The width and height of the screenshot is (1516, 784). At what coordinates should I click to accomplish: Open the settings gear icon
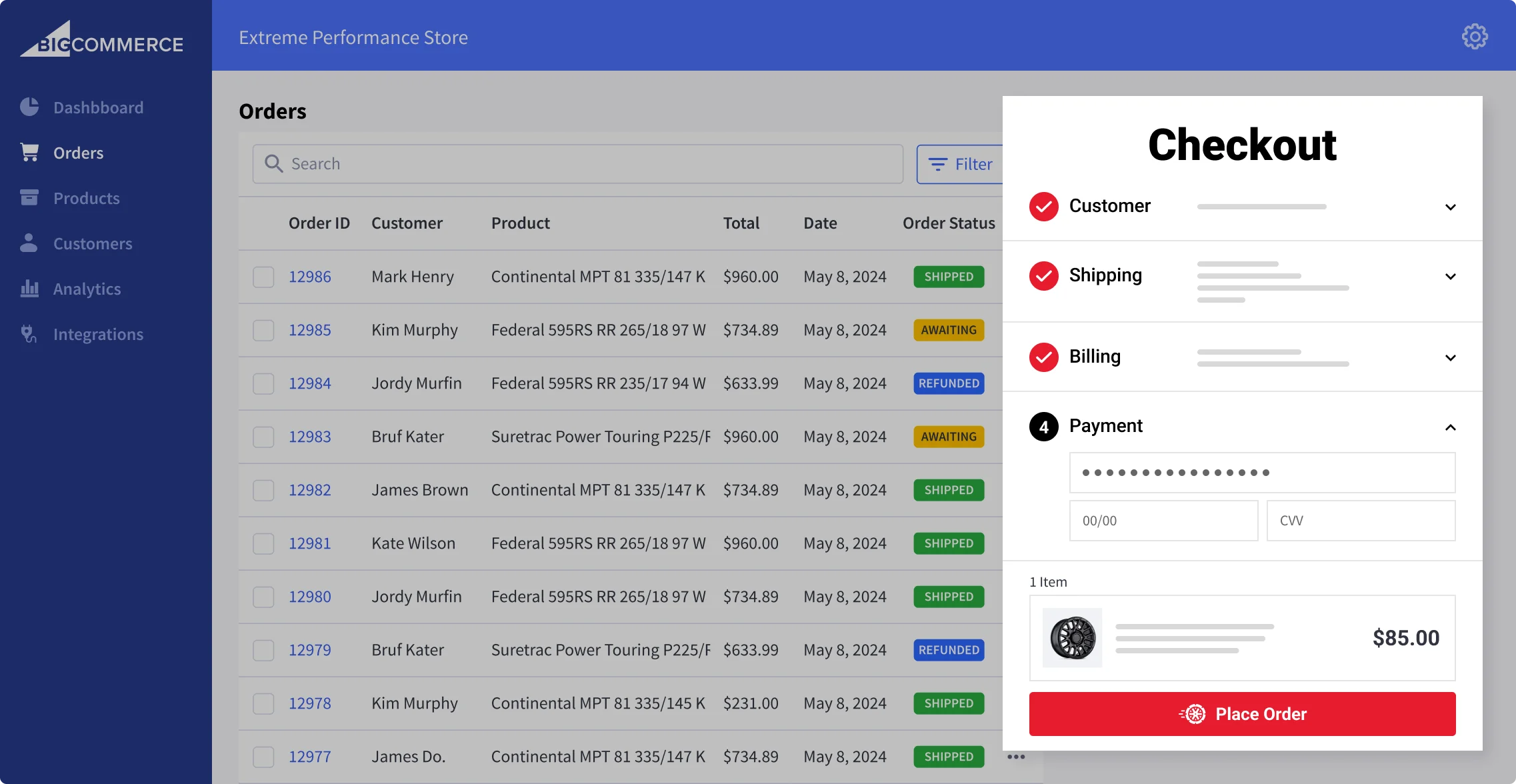coord(1475,37)
